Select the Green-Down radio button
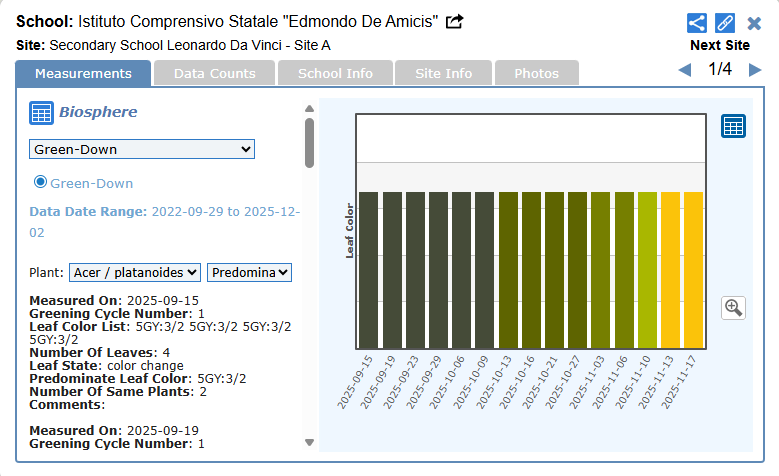This screenshot has height=476, width=779. click(41, 182)
